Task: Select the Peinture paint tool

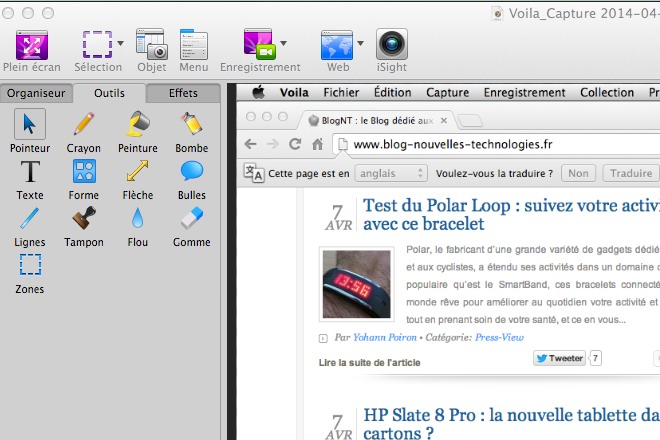Action: [x=138, y=124]
